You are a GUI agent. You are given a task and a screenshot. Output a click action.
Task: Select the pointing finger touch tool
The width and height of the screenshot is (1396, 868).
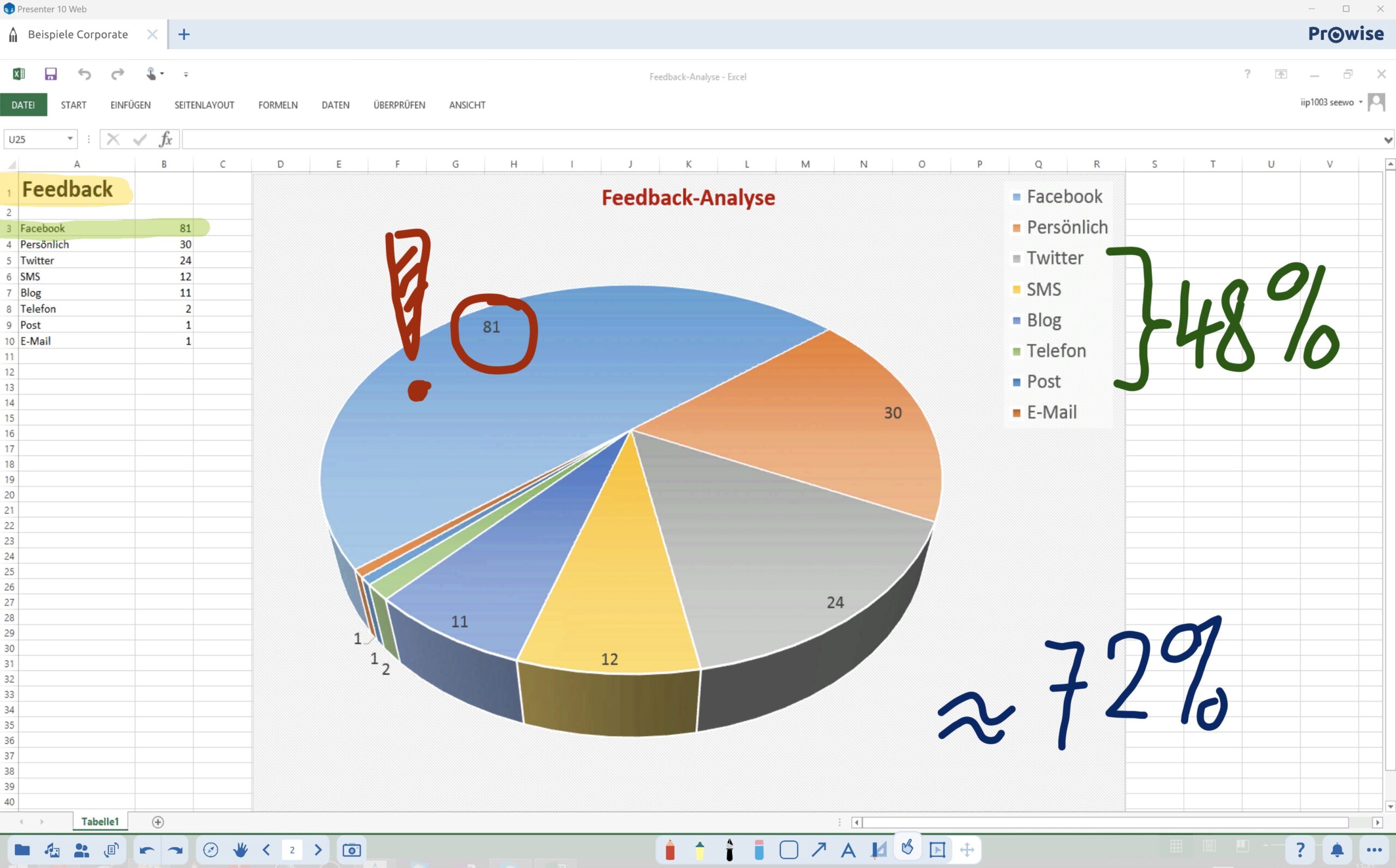click(907, 847)
